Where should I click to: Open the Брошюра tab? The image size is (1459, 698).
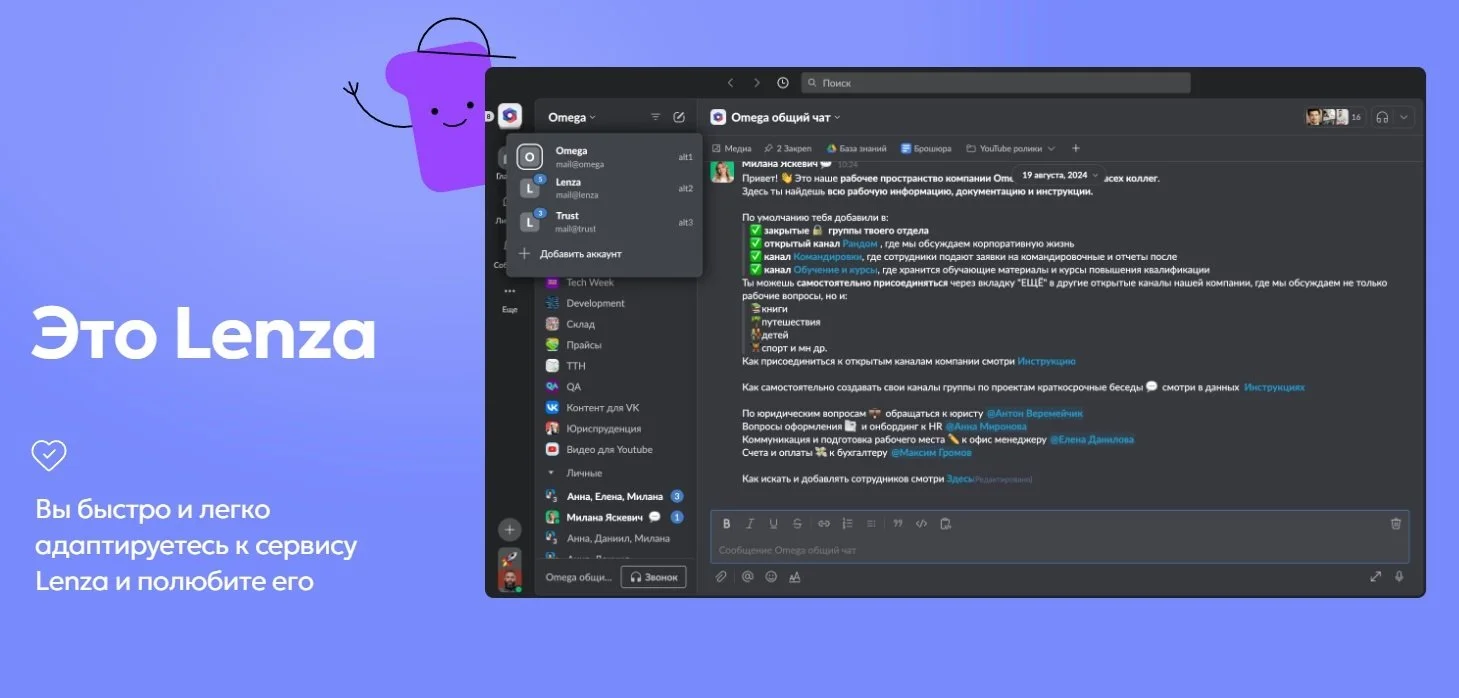(x=925, y=148)
